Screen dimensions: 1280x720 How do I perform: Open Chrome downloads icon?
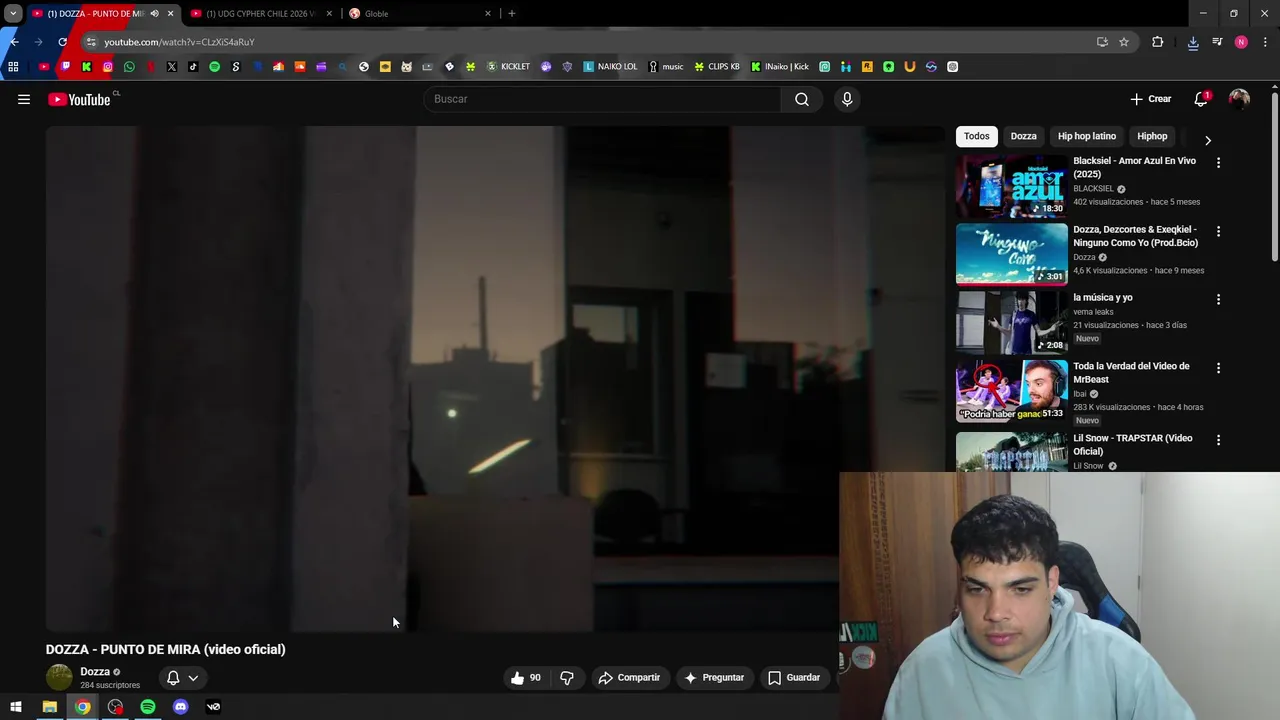(1193, 42)
